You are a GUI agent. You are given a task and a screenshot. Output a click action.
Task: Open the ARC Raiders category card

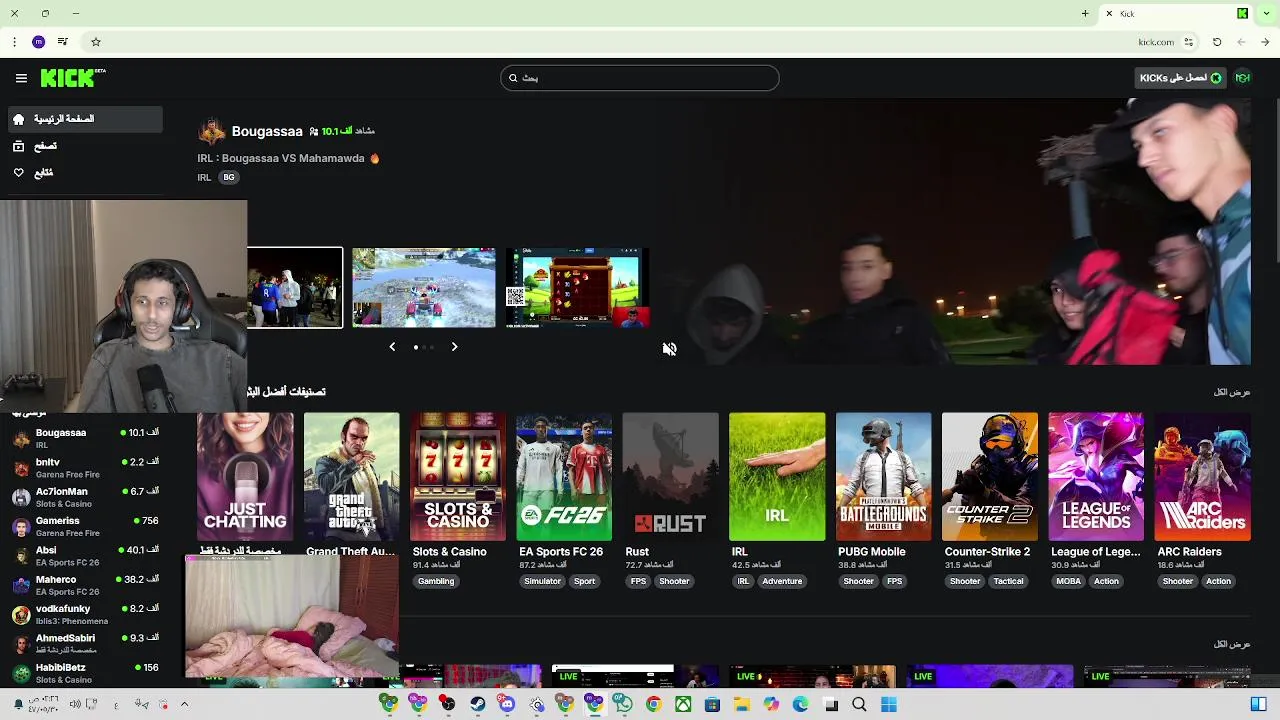pos(1202,477)
